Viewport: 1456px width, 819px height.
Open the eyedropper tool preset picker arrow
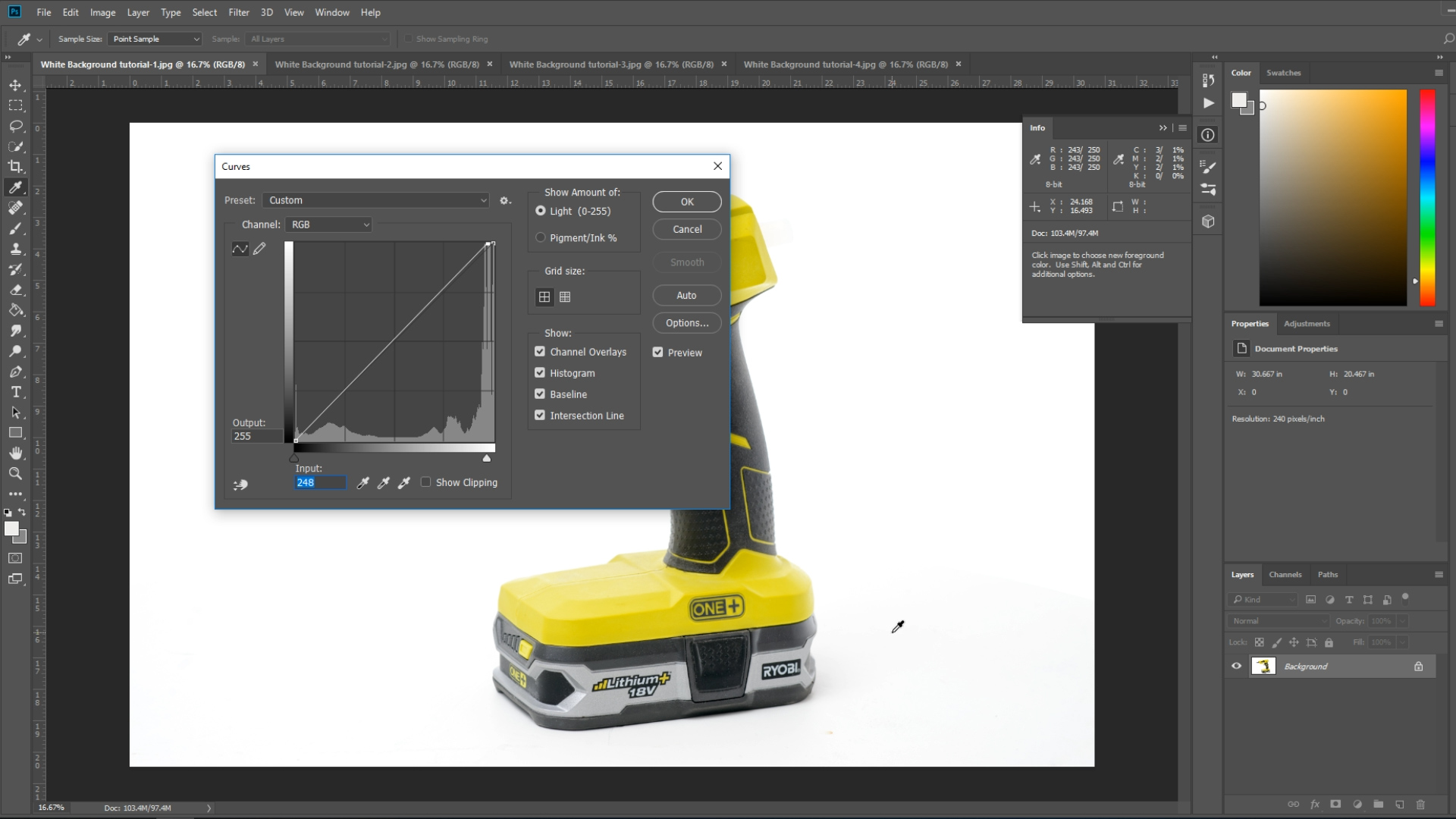point(39,39)
